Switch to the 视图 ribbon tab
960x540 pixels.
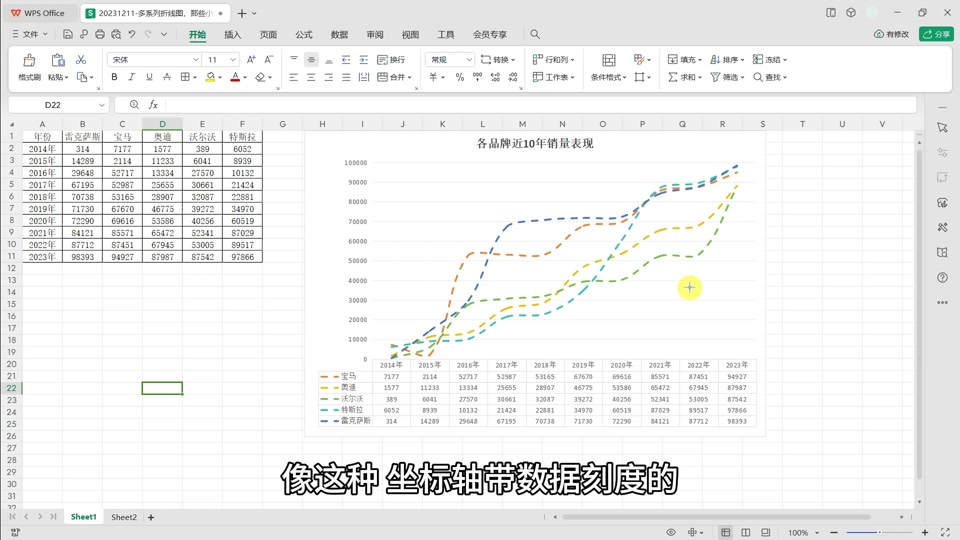[x=410, y=34]
